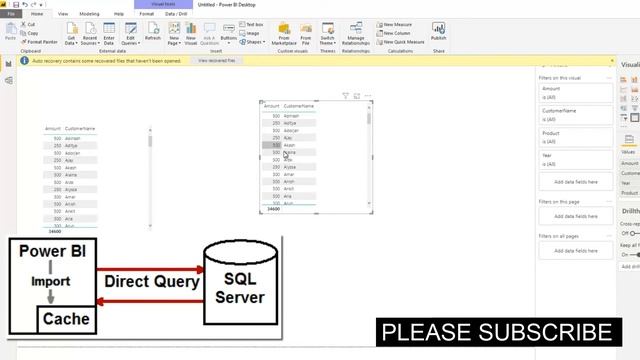Open the Data / Drill tab
This screenshot has width=640, height=360.
tap(176, 14)
